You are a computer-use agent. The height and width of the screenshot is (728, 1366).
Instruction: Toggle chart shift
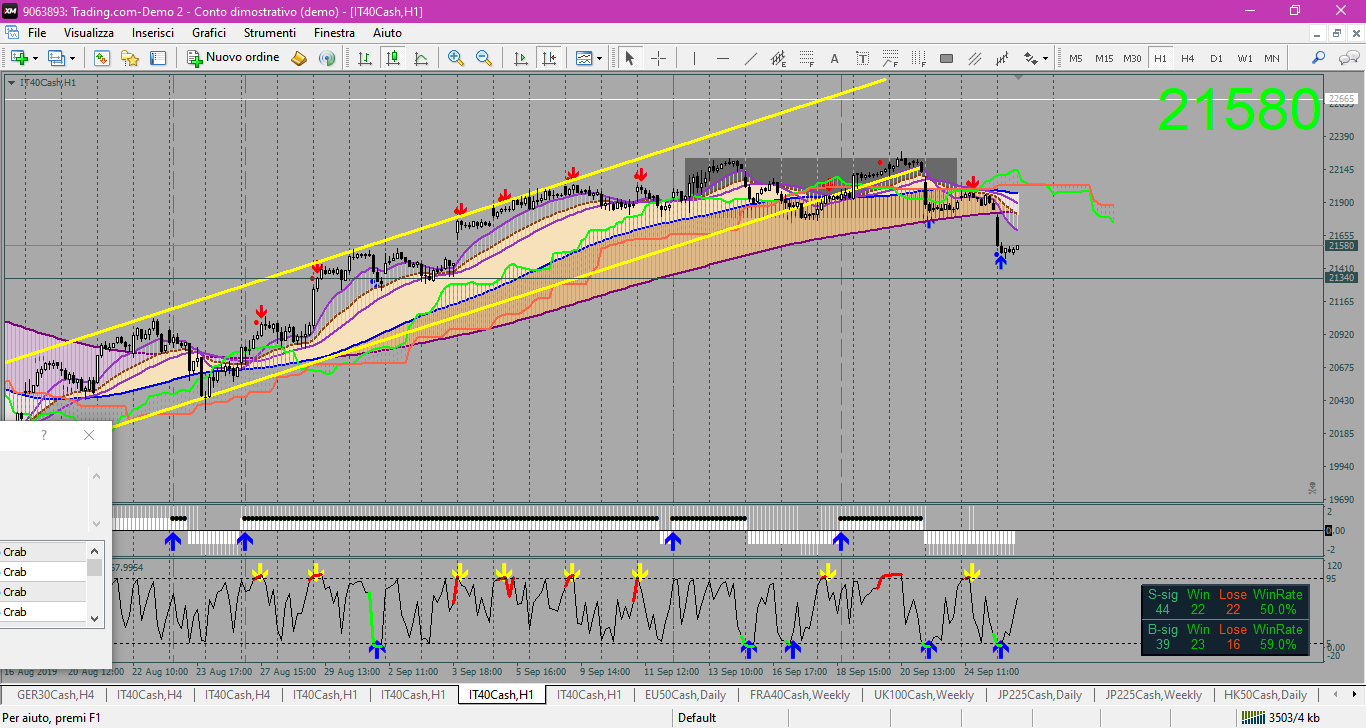tap(549, 58)
